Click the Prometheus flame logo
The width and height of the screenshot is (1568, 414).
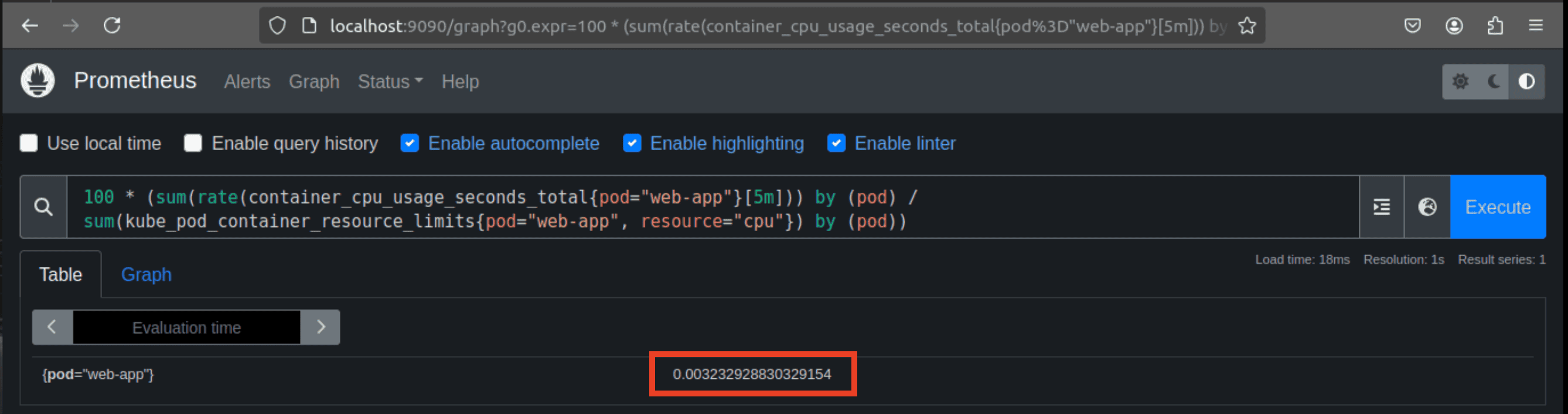point(38,80)
